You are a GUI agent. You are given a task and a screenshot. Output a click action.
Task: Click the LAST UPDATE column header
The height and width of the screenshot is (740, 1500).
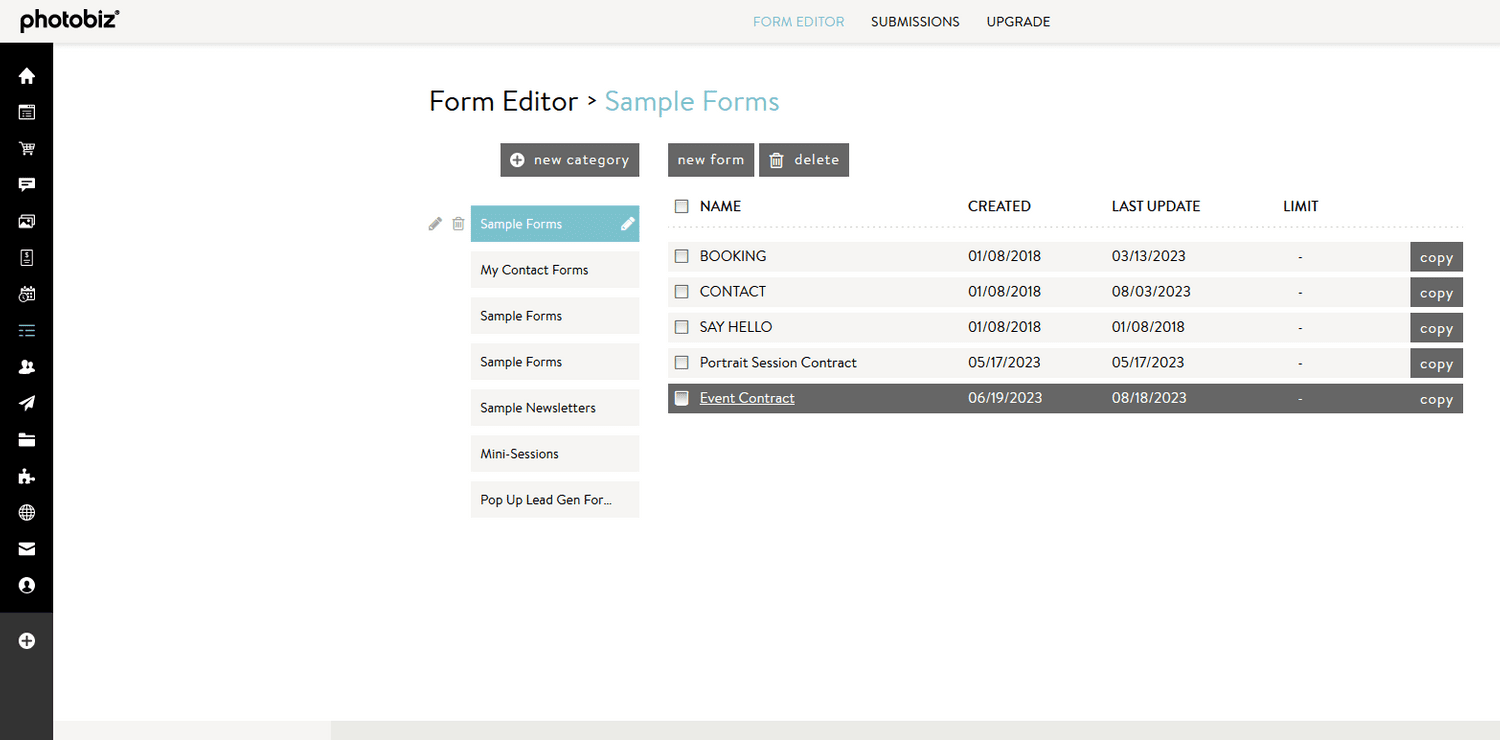(1156, 206)
